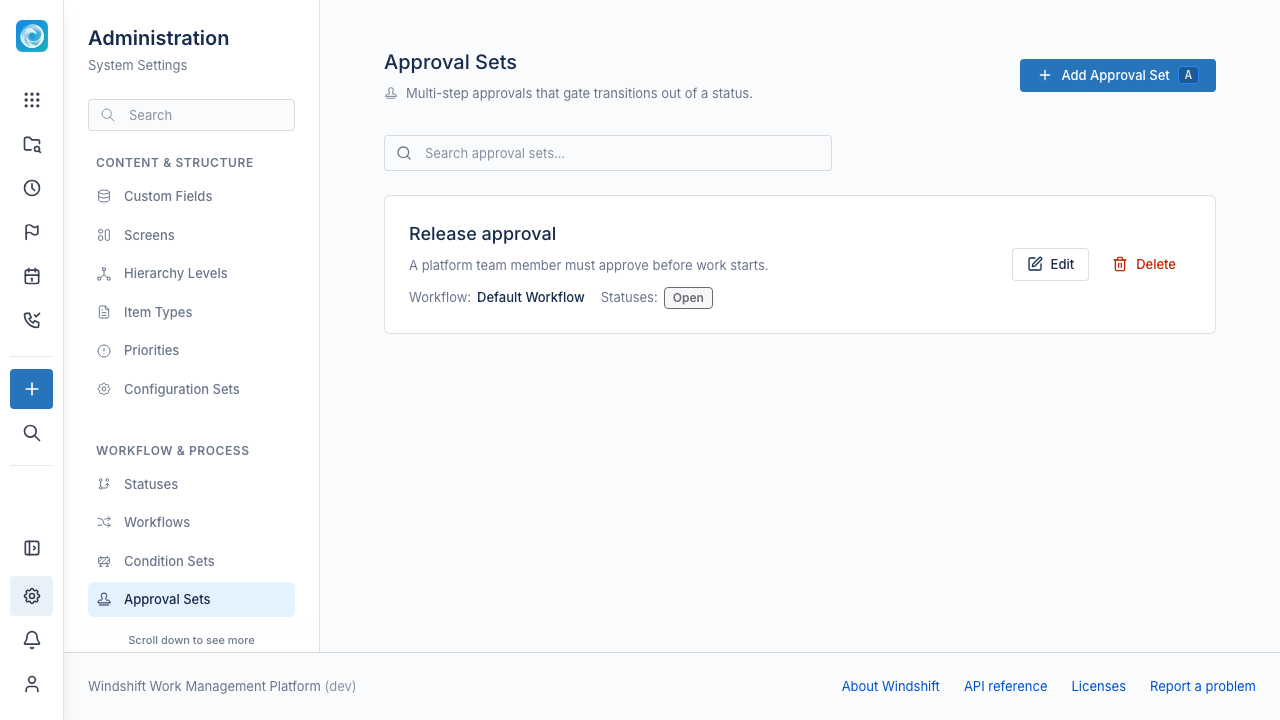The image size is (1280, 720).
Task: Open the clock history icon
Action: (32, 188)
